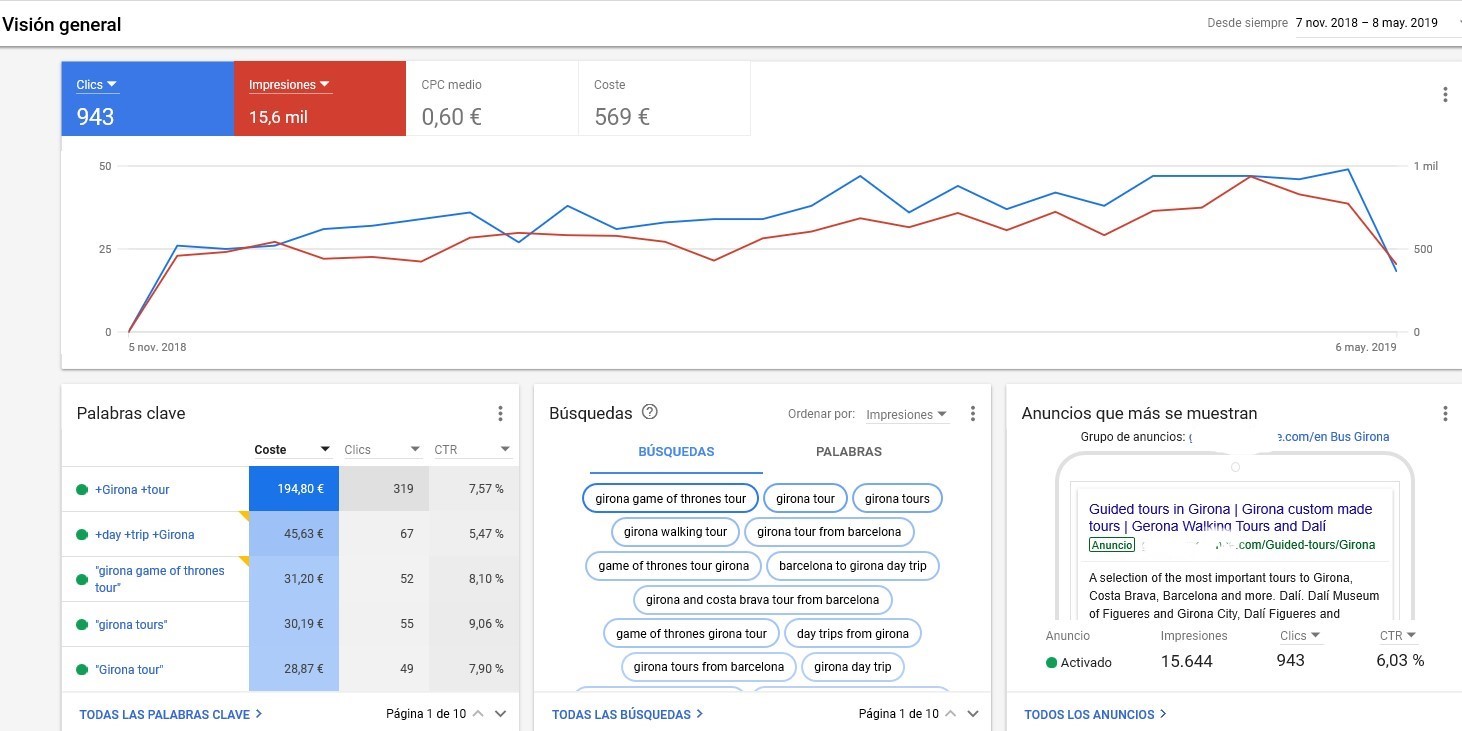Sort keywords by Coste column
Viewport: 1462px width, 731px height.
(292, 450)
